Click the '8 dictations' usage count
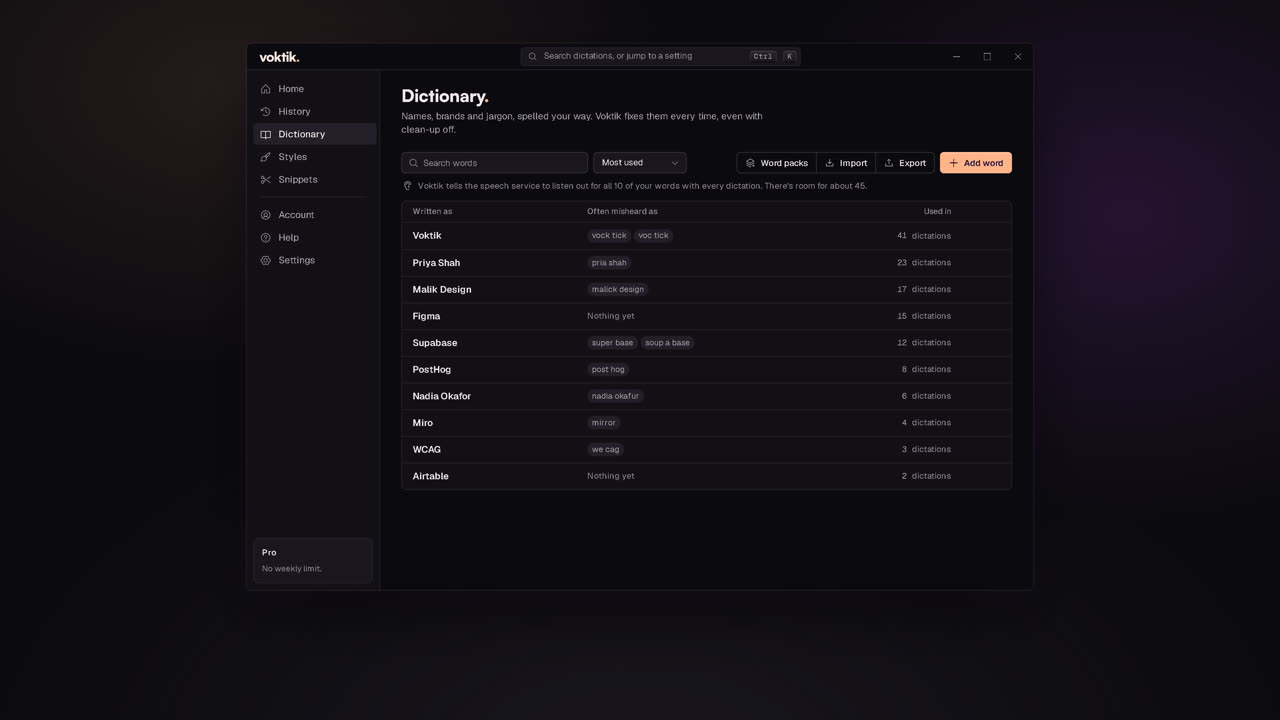The image size is (1280, 720). 926,369
